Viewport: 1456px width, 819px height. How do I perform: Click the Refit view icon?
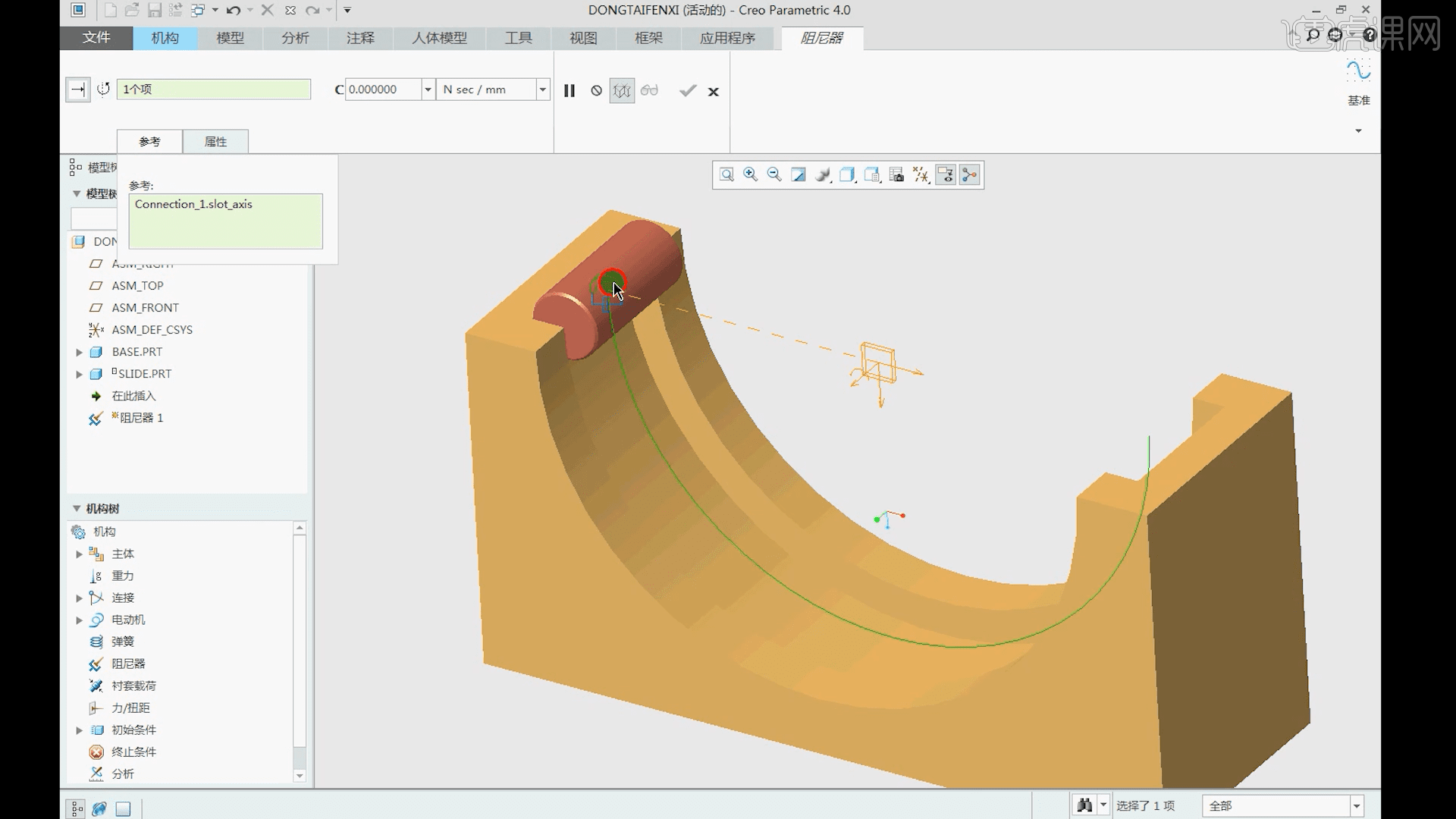point(726,175)
